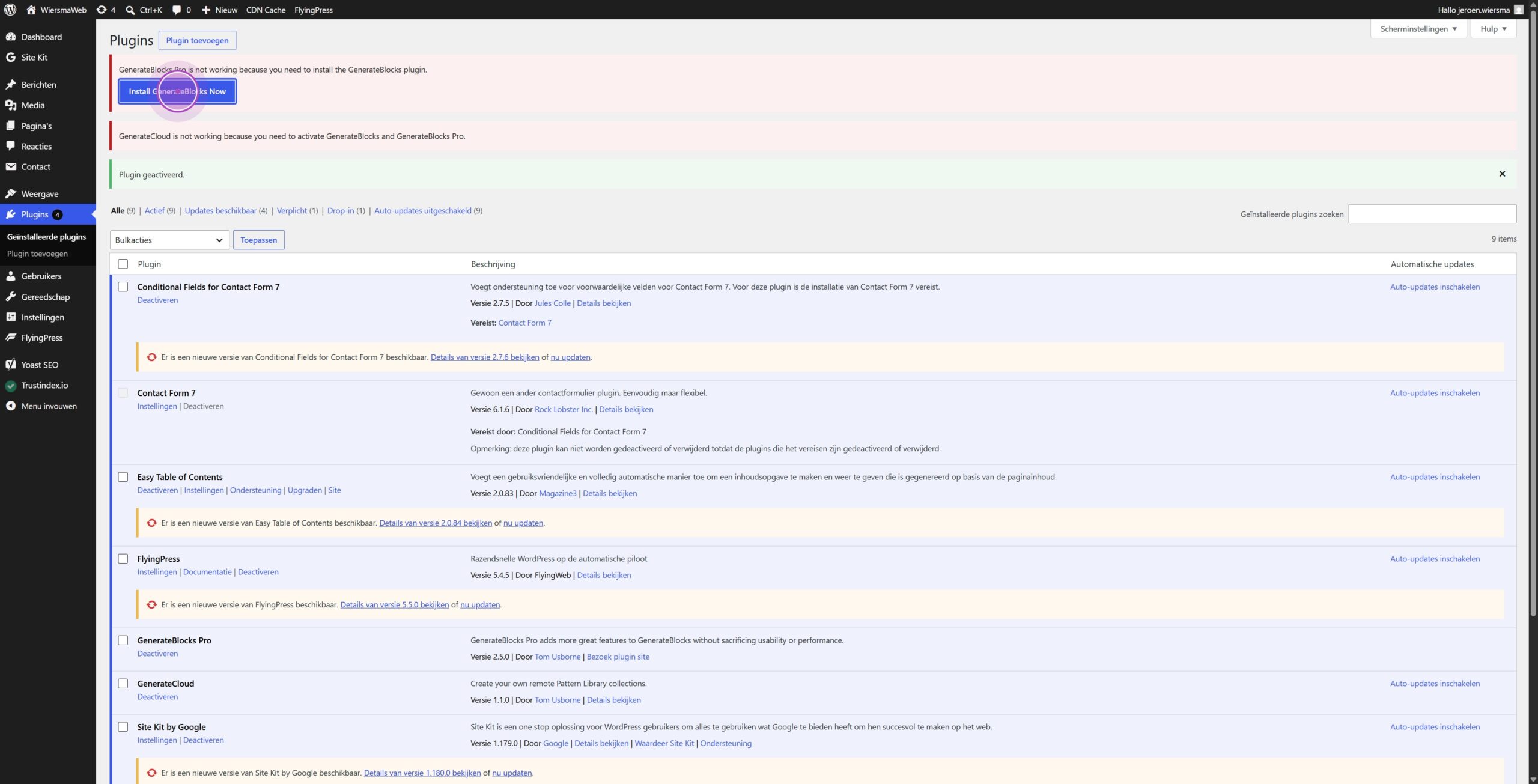The image size is (1538, 784).
Task: Check the GenerateBlocks Pro checkbox
Action: (123, 640)
